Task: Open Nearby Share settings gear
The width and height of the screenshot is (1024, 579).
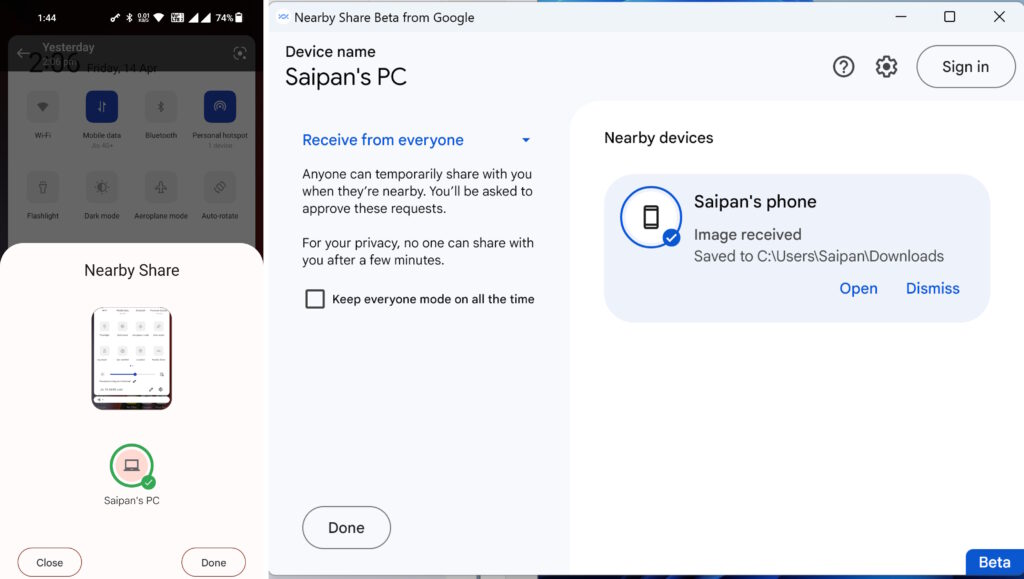Action: click(886, 67)
